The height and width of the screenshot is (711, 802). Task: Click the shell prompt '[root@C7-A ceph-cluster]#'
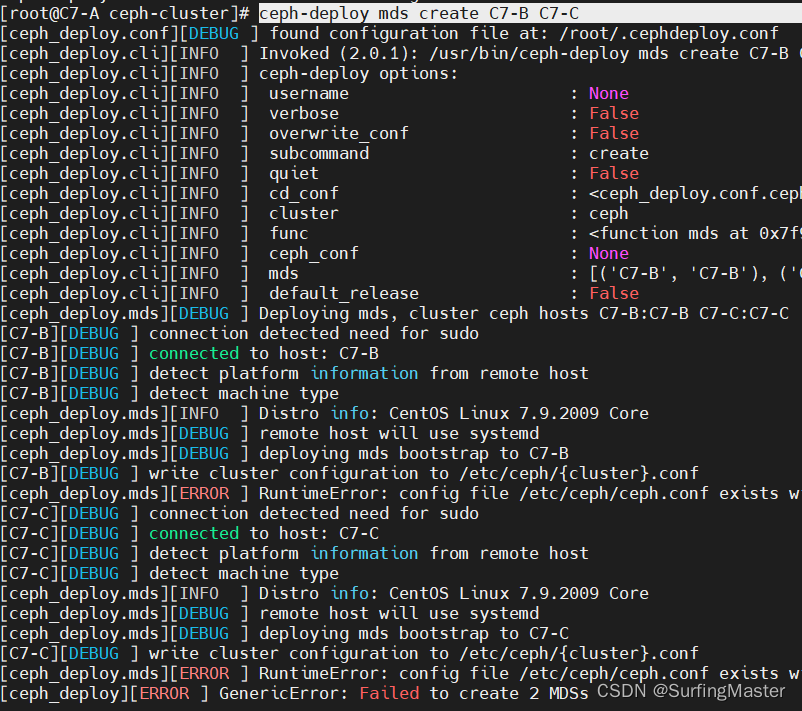pos(125,13)
